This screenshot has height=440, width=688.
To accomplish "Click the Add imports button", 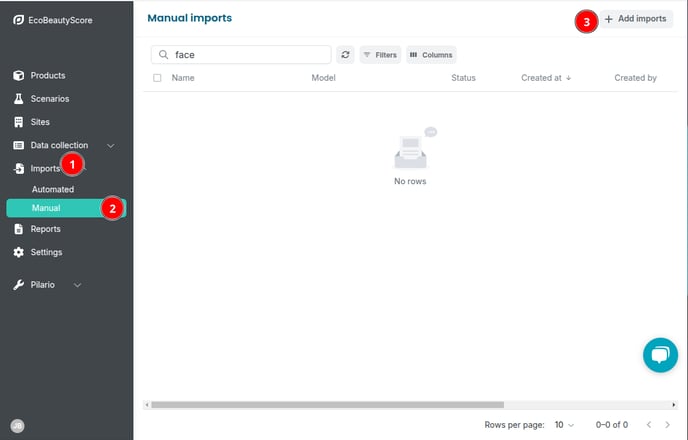I will click(636, 19).
